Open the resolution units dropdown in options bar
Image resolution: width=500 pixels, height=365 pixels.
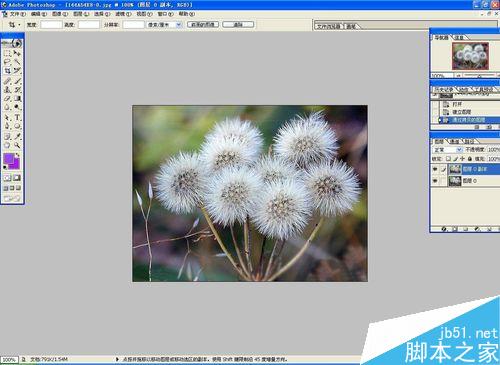coord(164,25)
